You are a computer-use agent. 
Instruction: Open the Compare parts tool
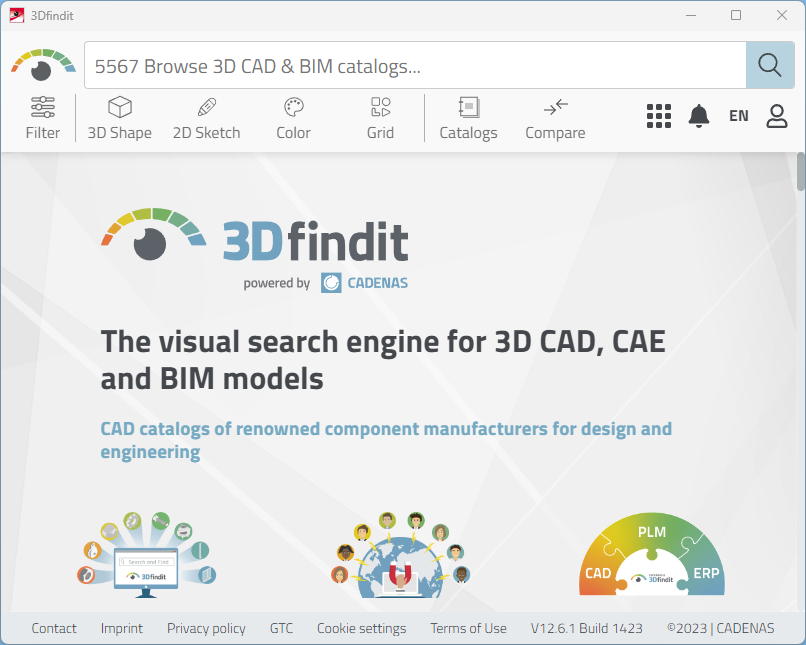555,118
